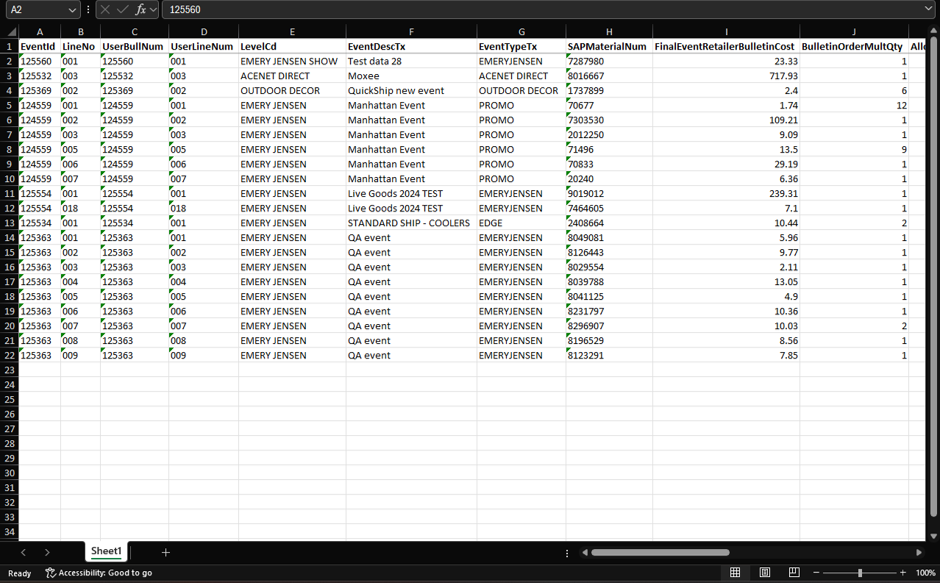This screenshot has width=940, height=583.
Task: Switch to Normal view
Action: point(735,573)
